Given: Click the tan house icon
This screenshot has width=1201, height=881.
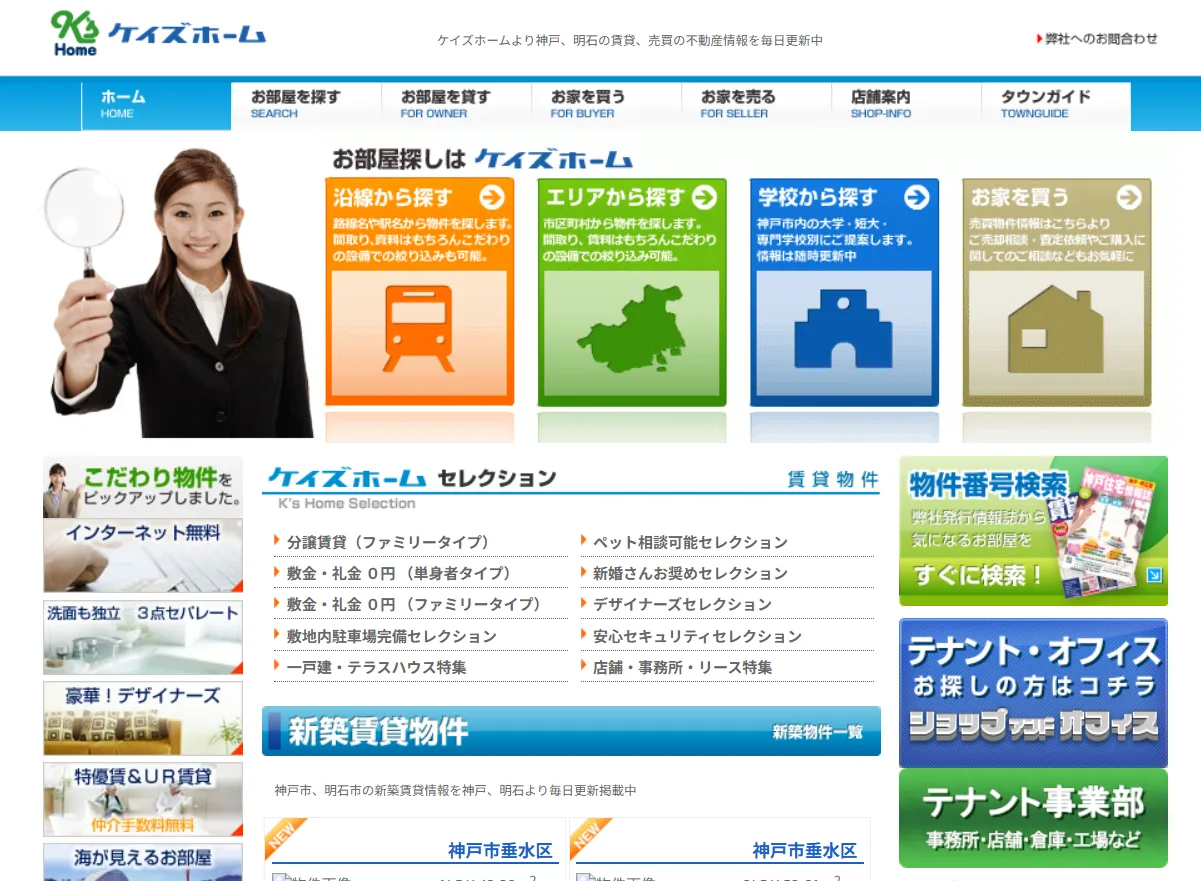Looking at the screenshot, I should tap(1056, 330).
